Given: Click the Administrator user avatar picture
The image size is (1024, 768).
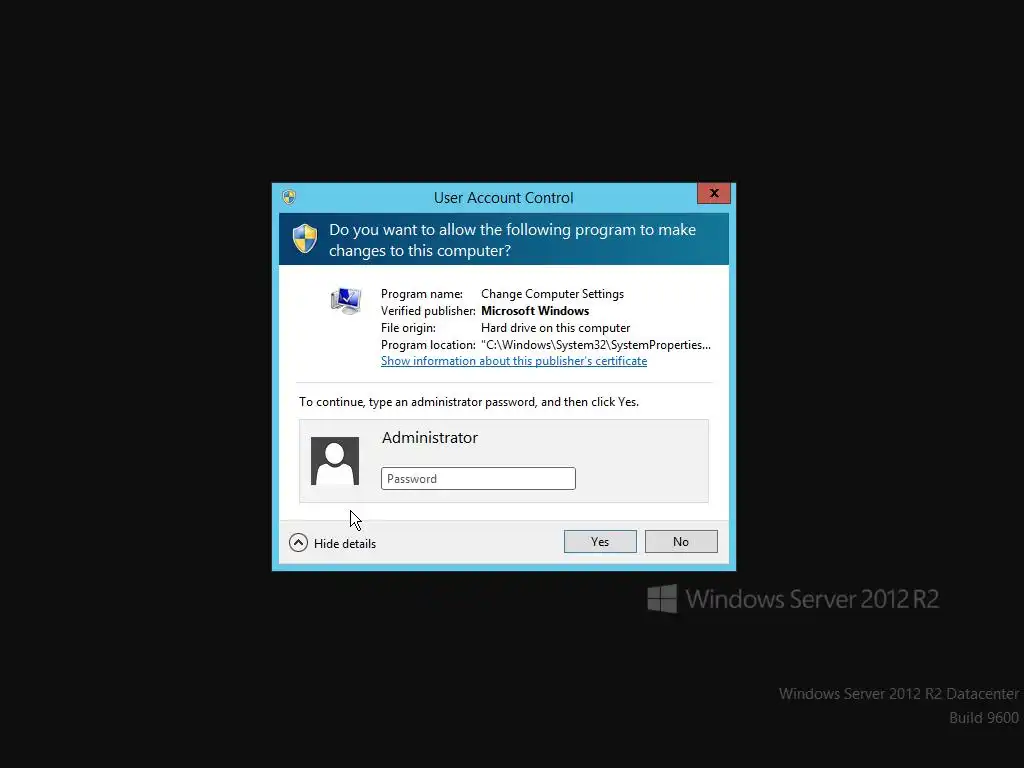Looking at the screenshot, I should pyautogui.click(x=335, y=461).
